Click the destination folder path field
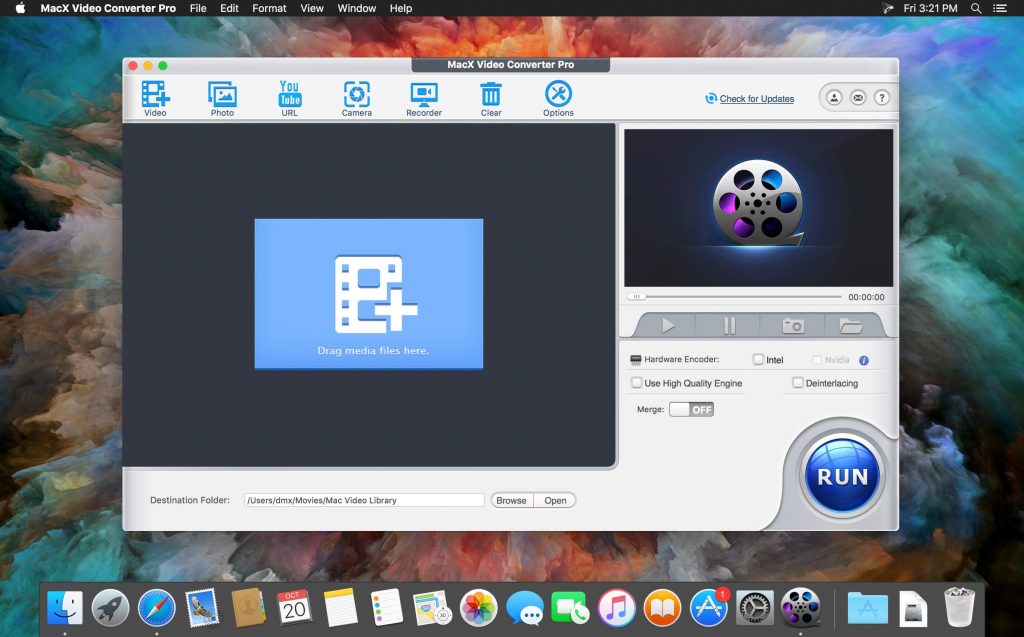This screenshot has width=1024, height=637. 365,500
